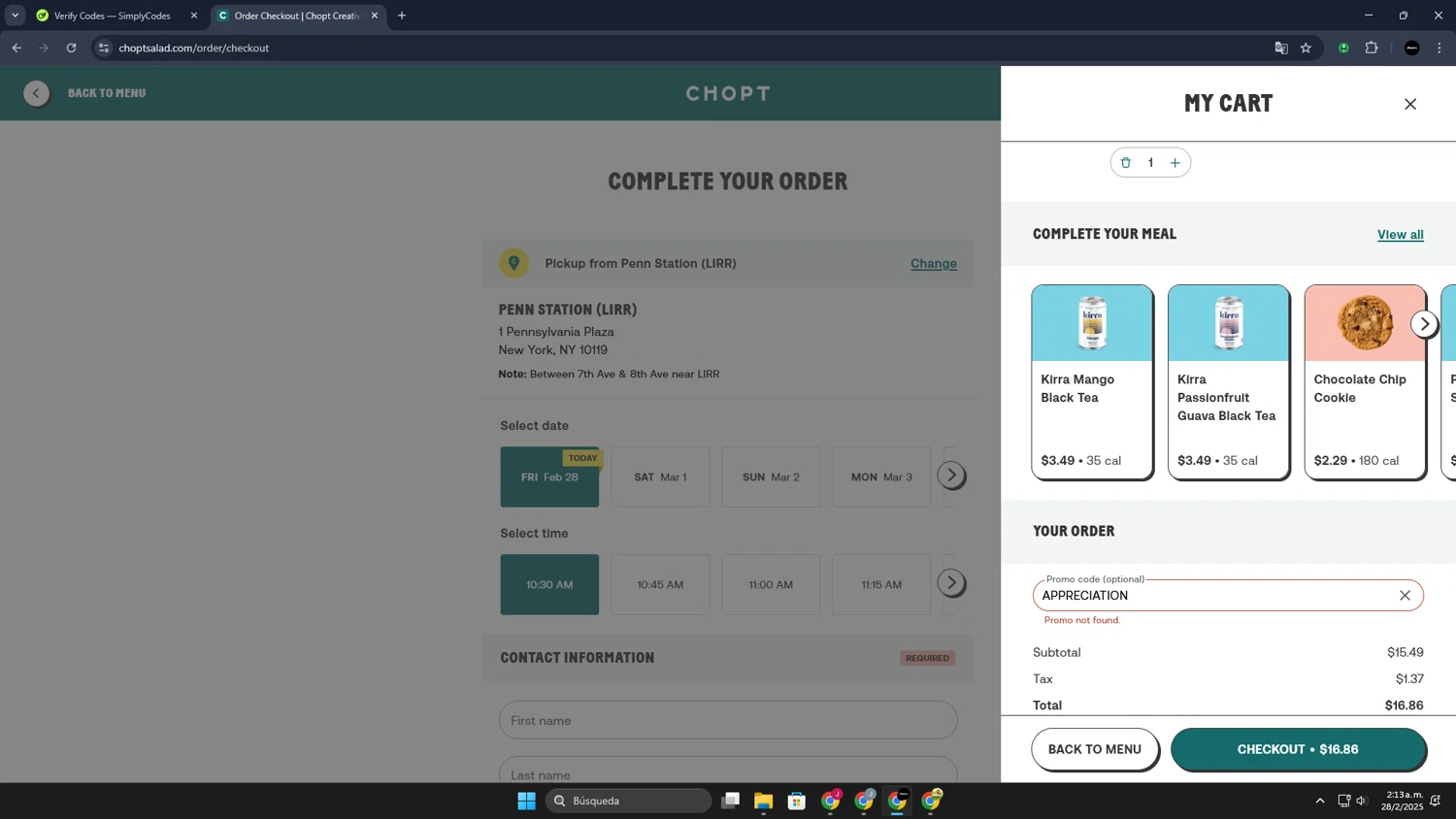Switch to Verify Codes SimplyCodes tab
Viewport: 1456px width, 819px height.
(113, 16)
